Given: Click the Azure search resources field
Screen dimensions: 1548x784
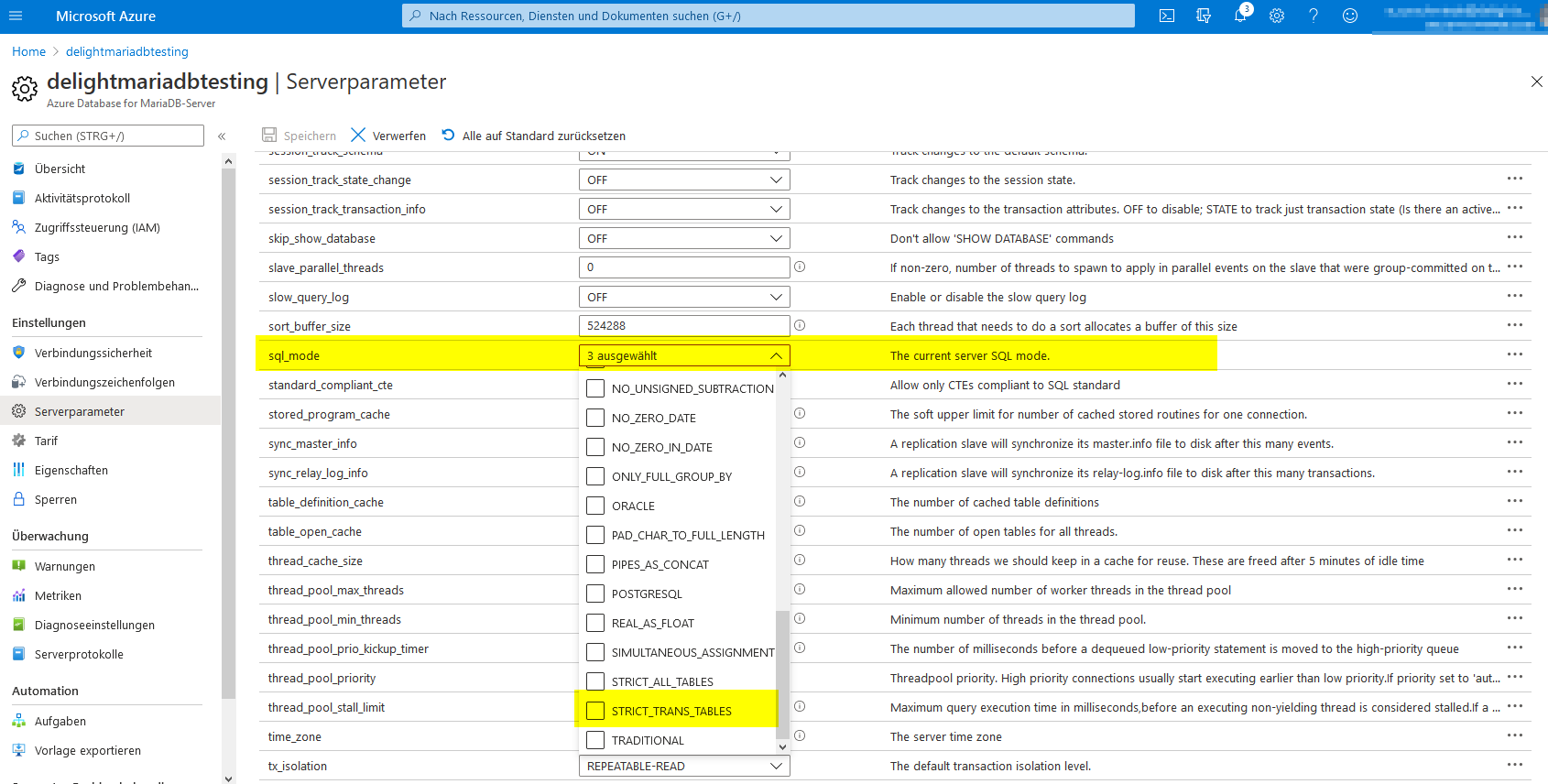Looking at the screenshot, I should click(x=768, y=16).
